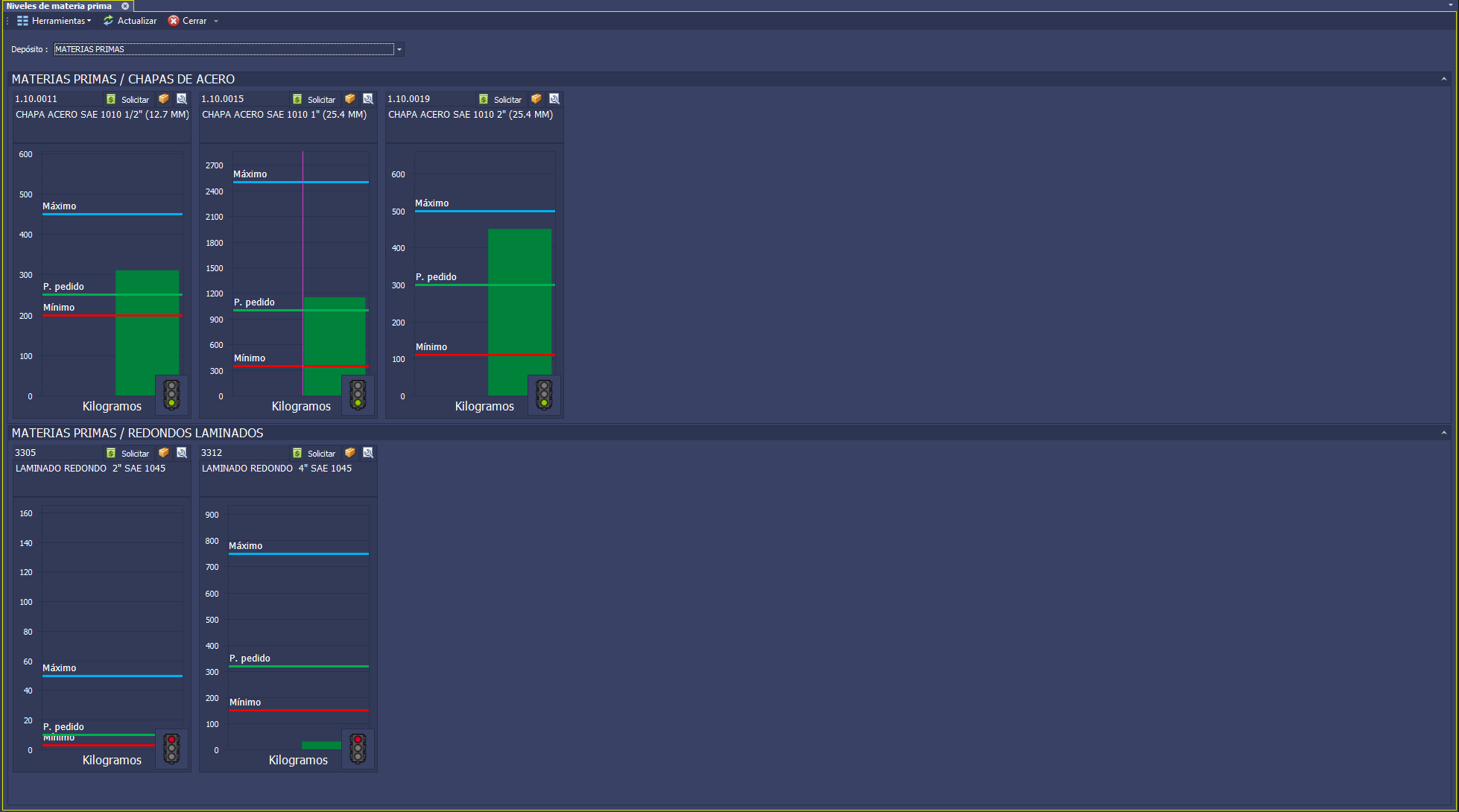Screen dimensions: 1459x812
Task: Click the box icon for item 3312
Action: (350, 453)
